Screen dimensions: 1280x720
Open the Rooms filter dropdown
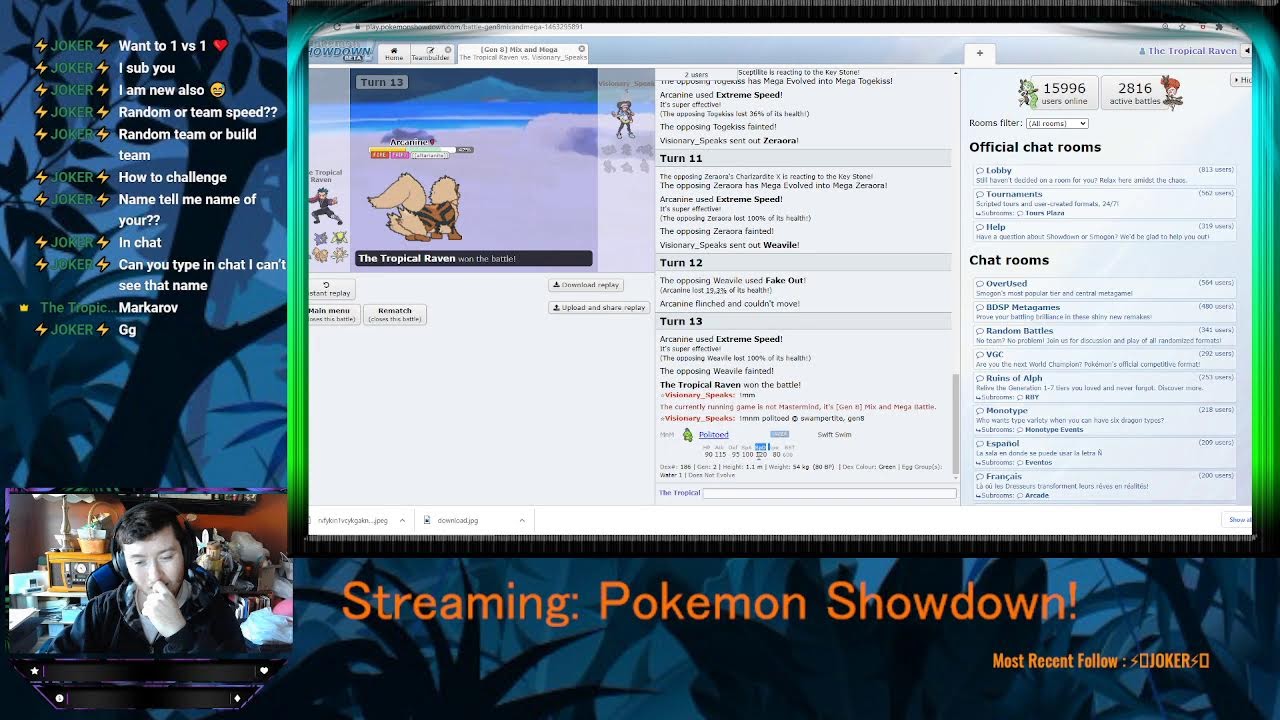point(1057,123)
